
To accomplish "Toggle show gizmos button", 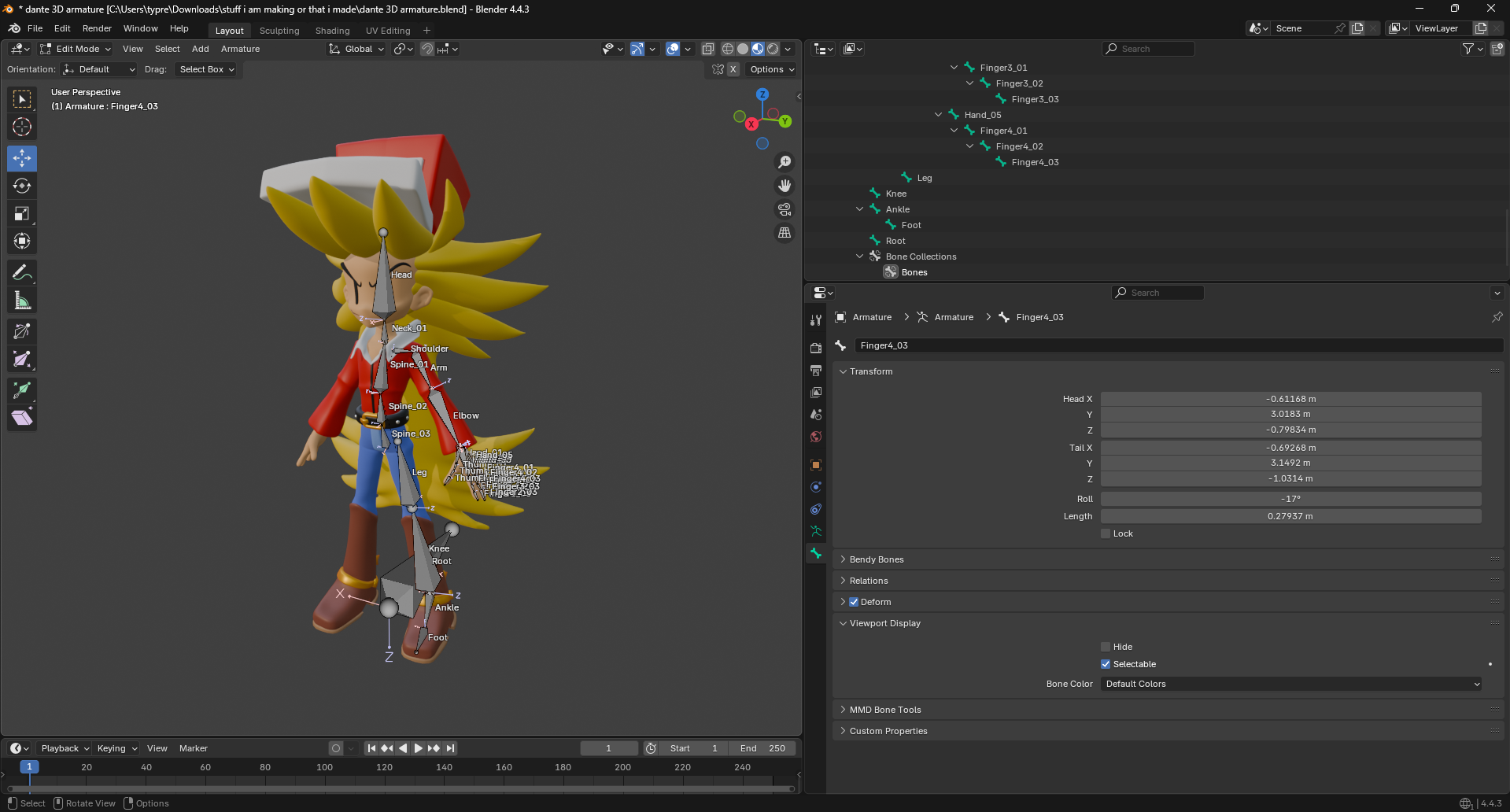I will [x=637, y=49].
